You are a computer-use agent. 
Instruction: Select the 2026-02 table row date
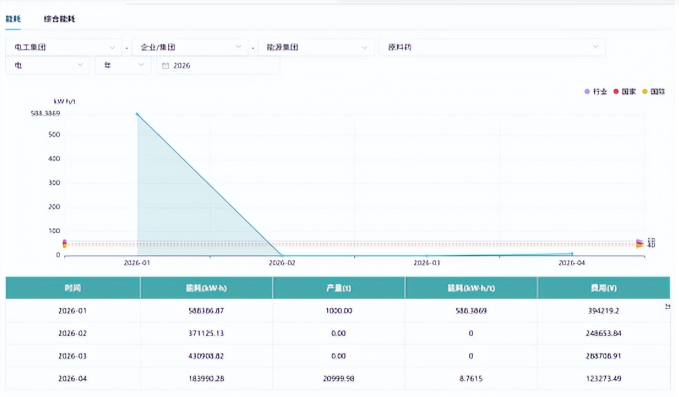(x=72, y=333)
